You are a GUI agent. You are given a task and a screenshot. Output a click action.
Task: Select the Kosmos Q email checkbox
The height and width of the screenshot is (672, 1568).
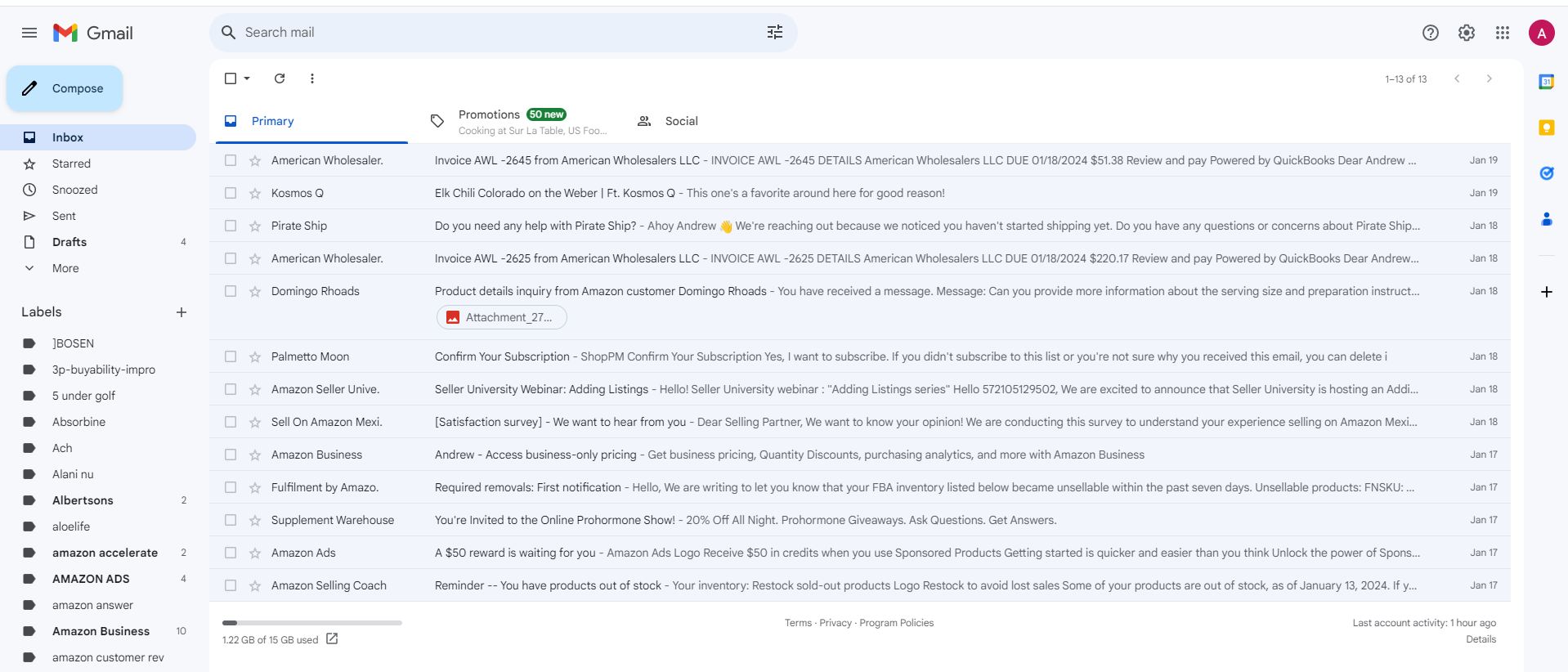pyautogui.click(x=231, y=193)
